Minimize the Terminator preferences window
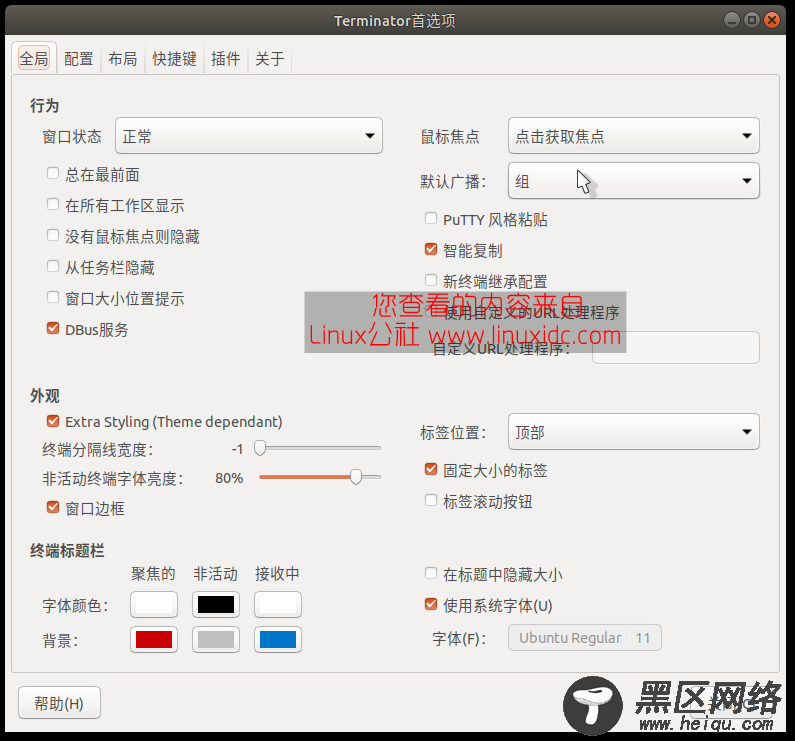 pos(731,20)
